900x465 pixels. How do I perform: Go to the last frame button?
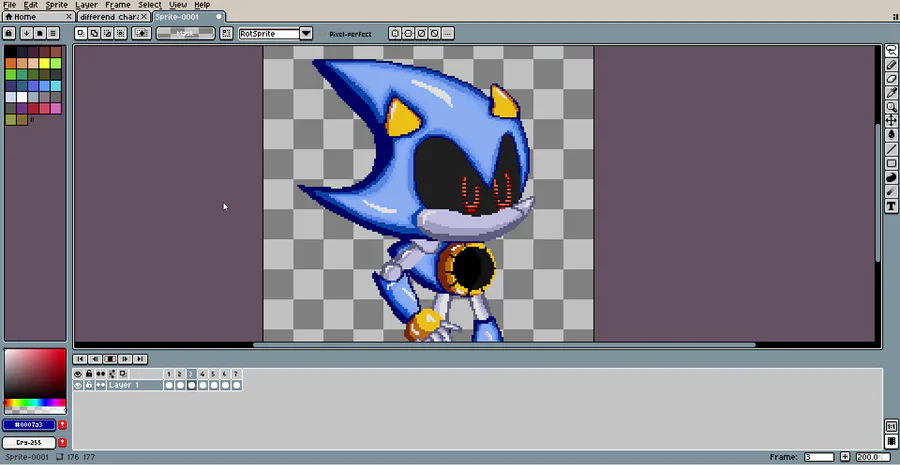pos(140,359)
